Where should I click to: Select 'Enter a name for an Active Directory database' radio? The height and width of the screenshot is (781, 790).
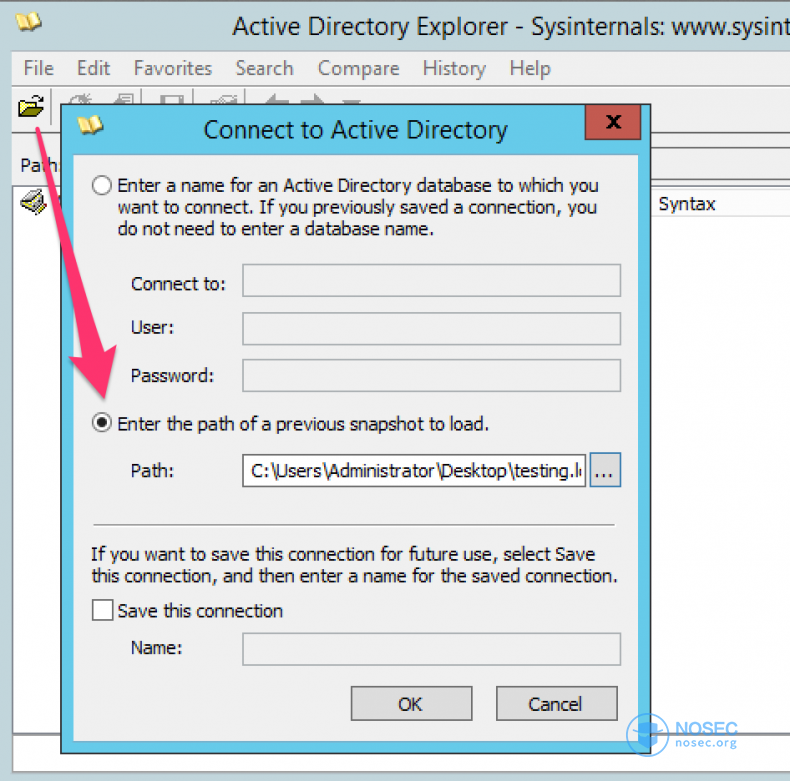[102, 185]
